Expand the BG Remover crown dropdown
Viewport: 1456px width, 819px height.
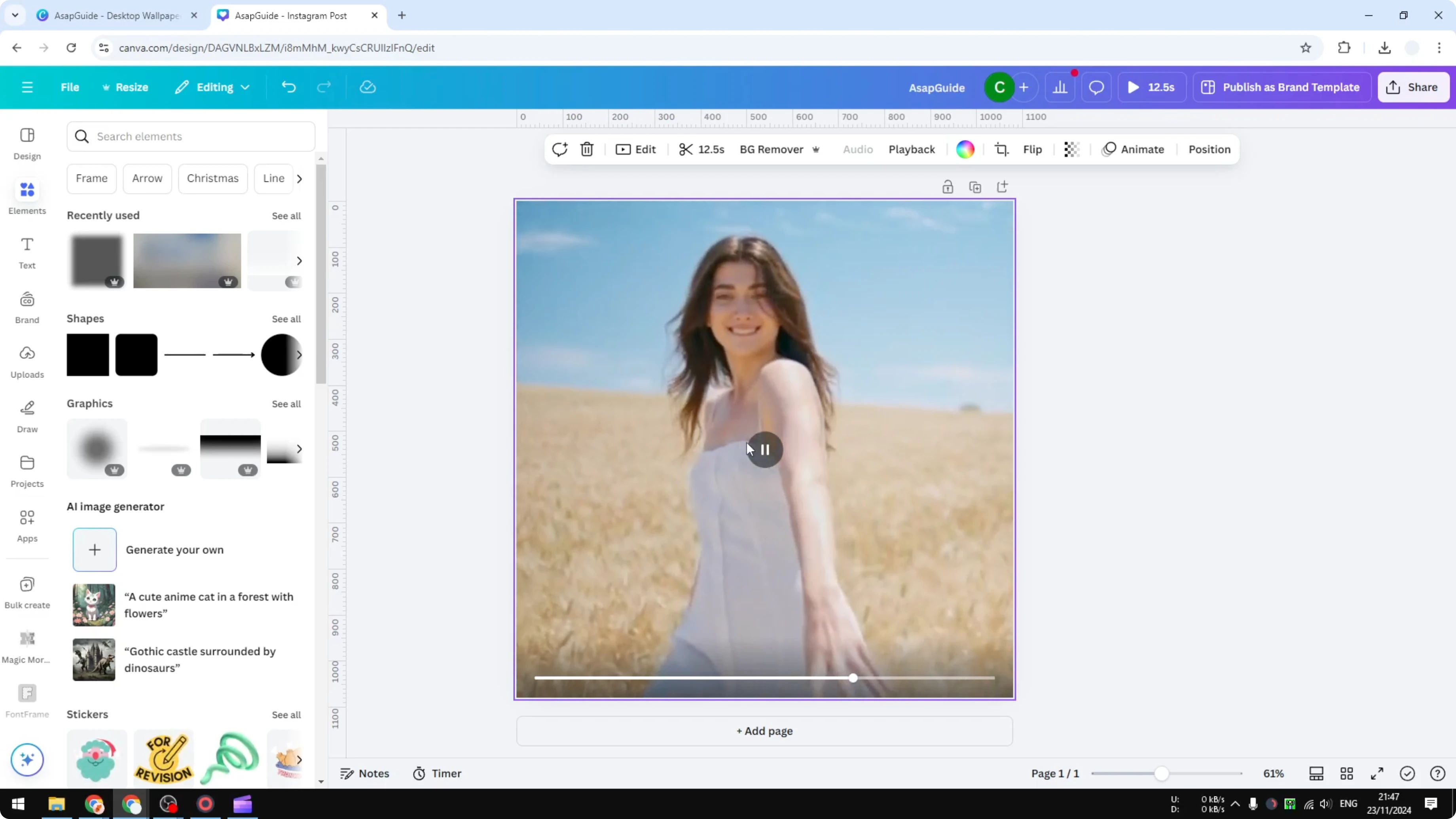[815, 149]
